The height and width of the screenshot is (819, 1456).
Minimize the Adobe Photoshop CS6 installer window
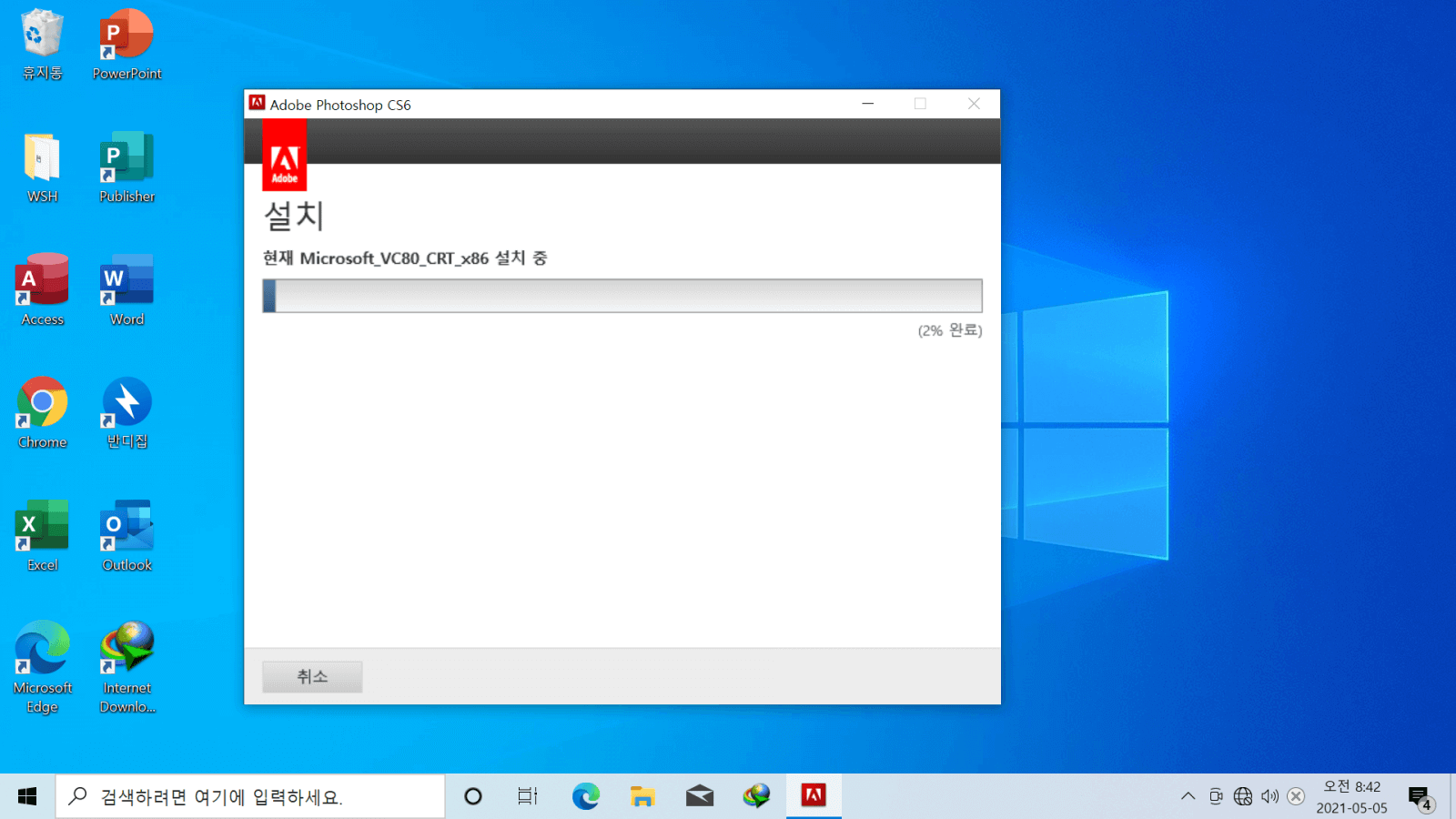[867, 104]
